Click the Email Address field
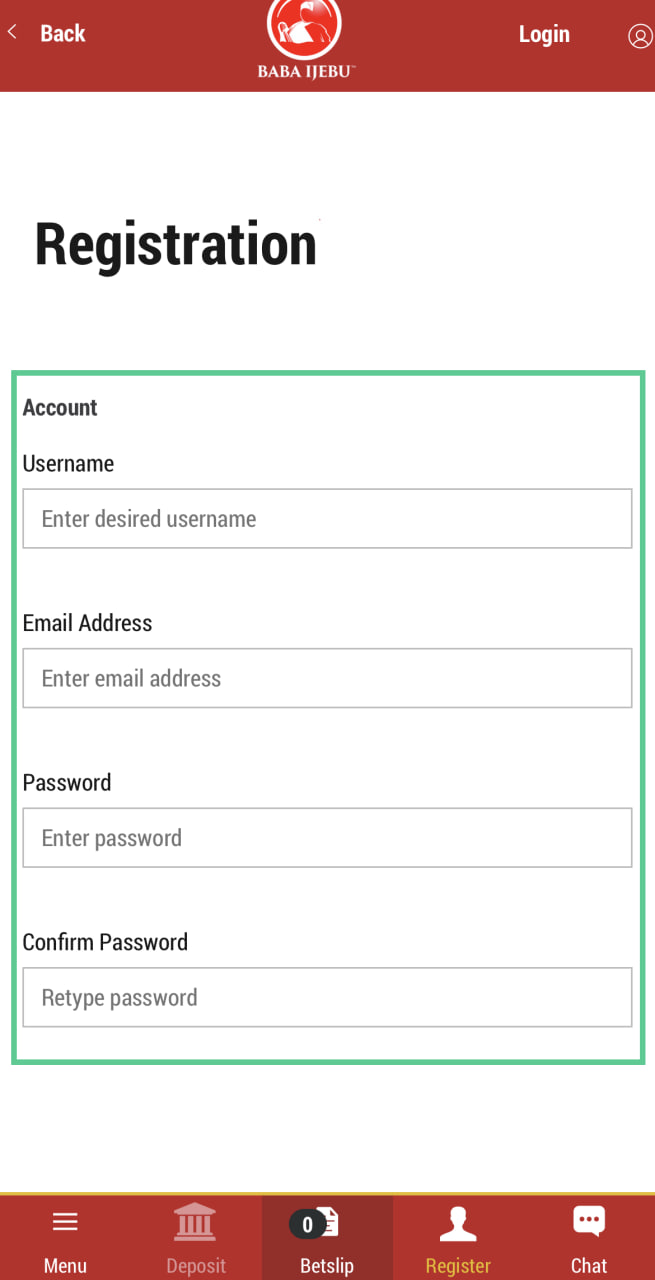The width and height of the screenshot is (655, 1280). [327, 678]
